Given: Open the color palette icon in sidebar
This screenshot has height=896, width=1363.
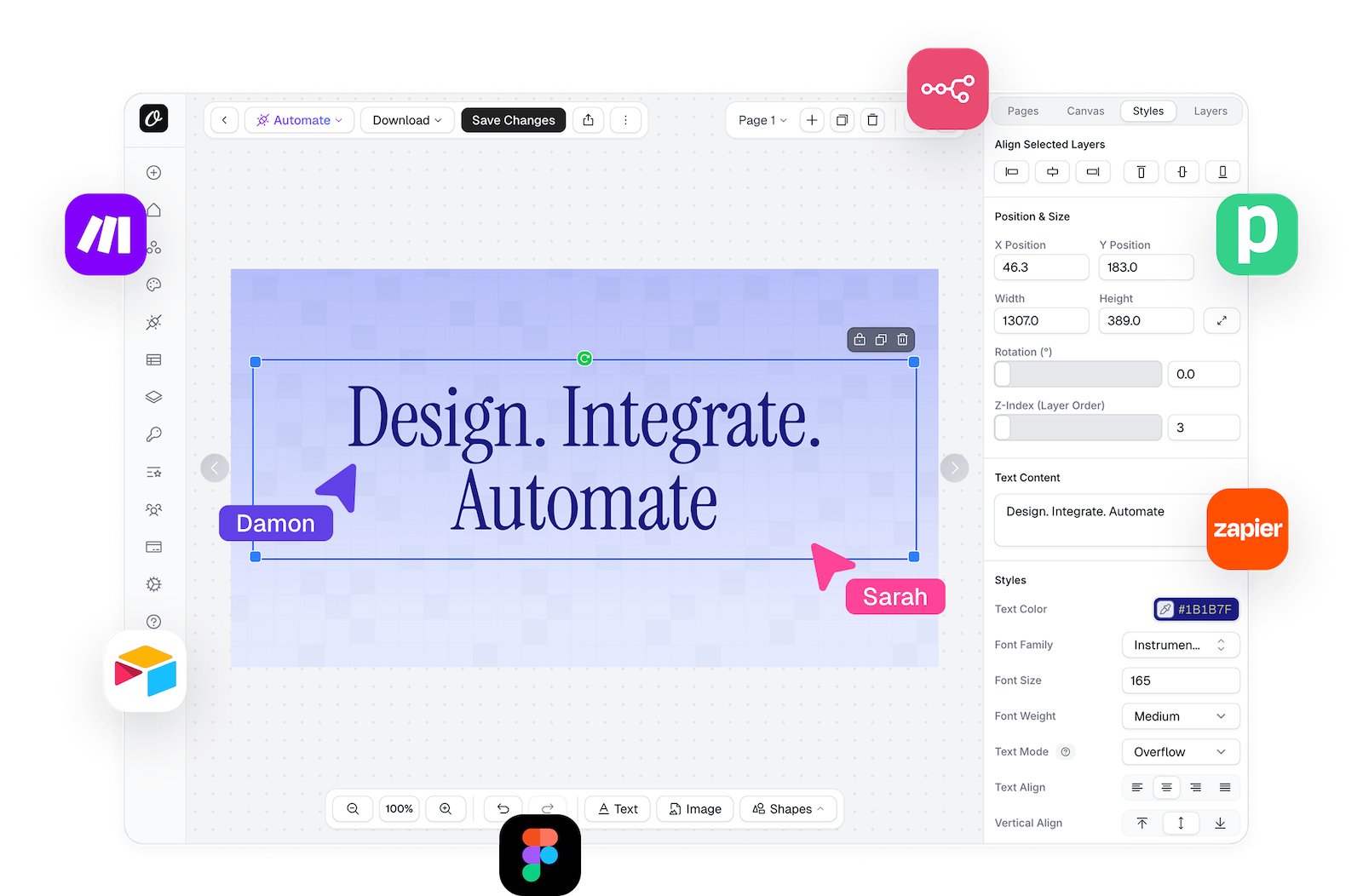Looking at the screenshot, I should tap(153, 285).
